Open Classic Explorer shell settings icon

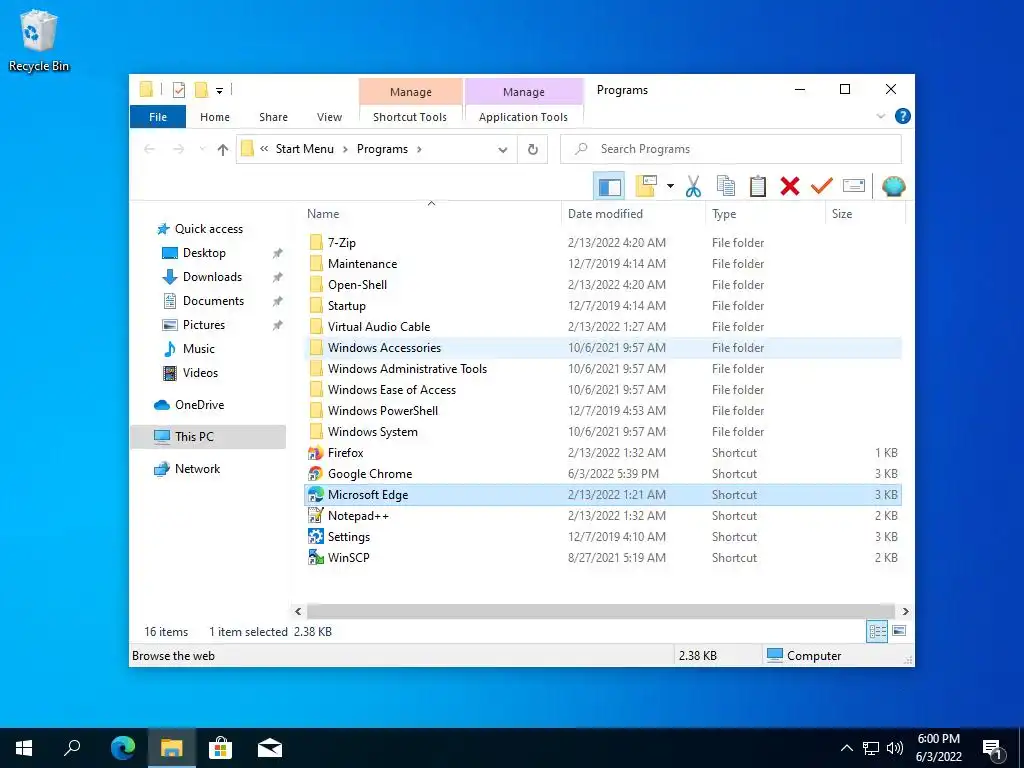tap(893, 186)
